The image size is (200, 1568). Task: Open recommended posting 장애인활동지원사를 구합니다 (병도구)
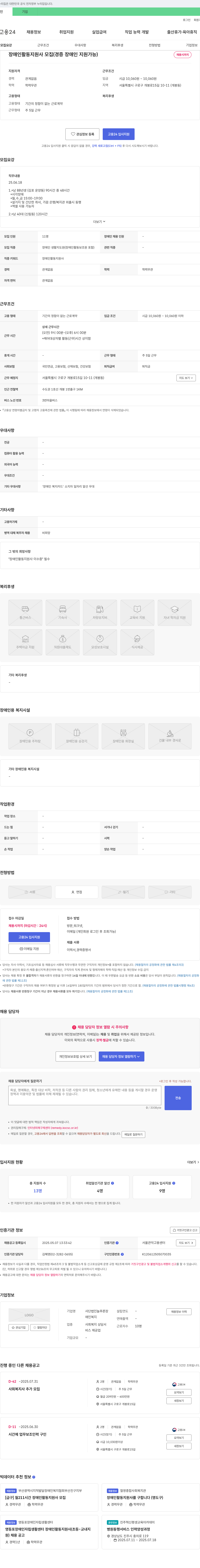(135, 1497)
